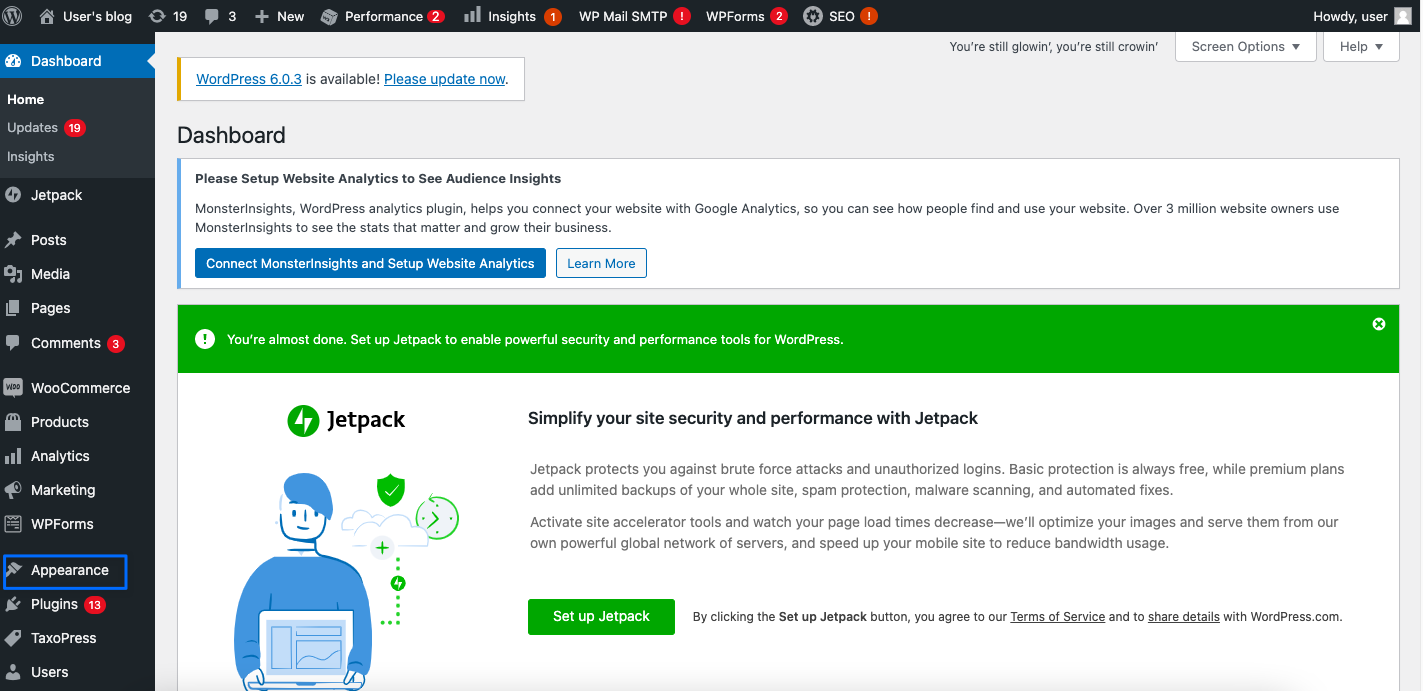
Task: Open the Insights menu in the admin bar
Action: pyautogui.click(x=513, y=16)
